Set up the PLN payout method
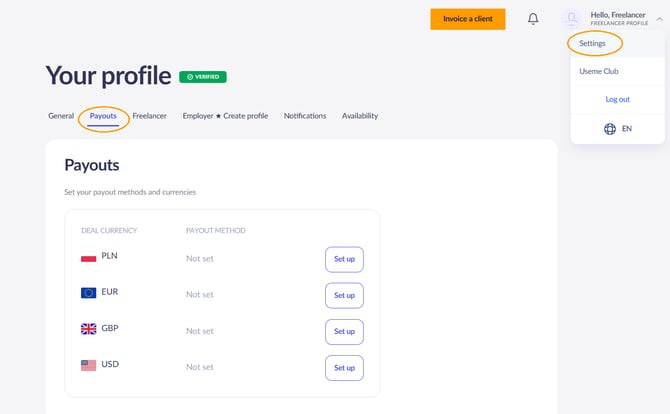Viewport: 670px width, 414px height. 344,259
